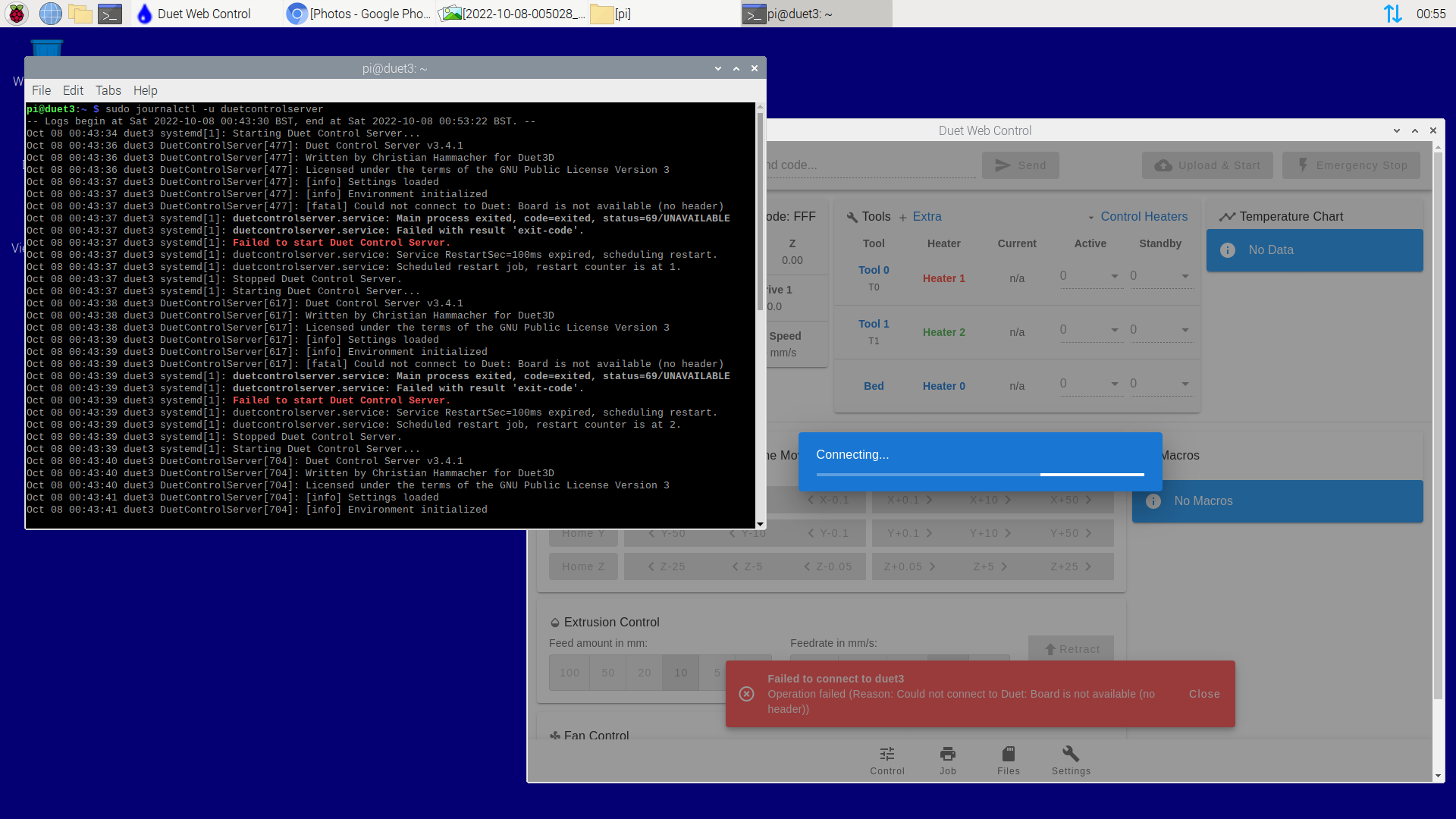Screen dimensions: 1456x819
Task: Click the Z-25 move button
Action: 666,566
